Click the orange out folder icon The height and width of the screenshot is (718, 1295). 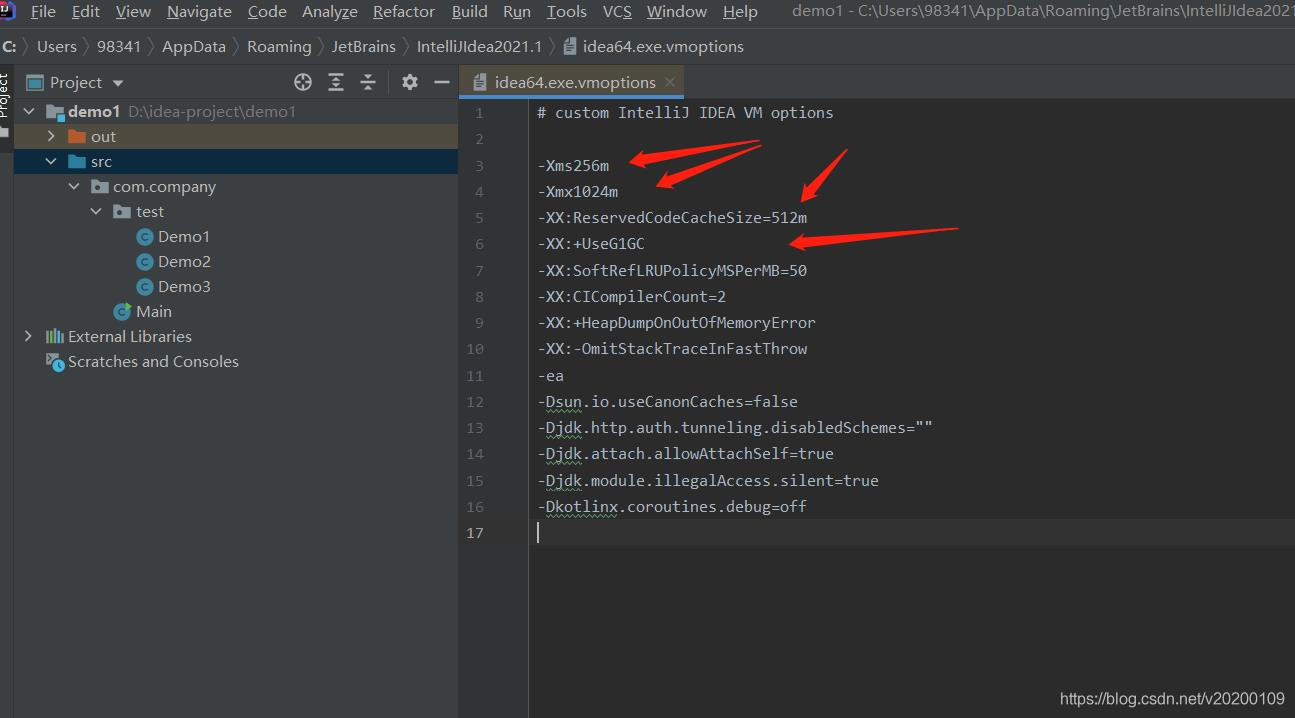77,137
